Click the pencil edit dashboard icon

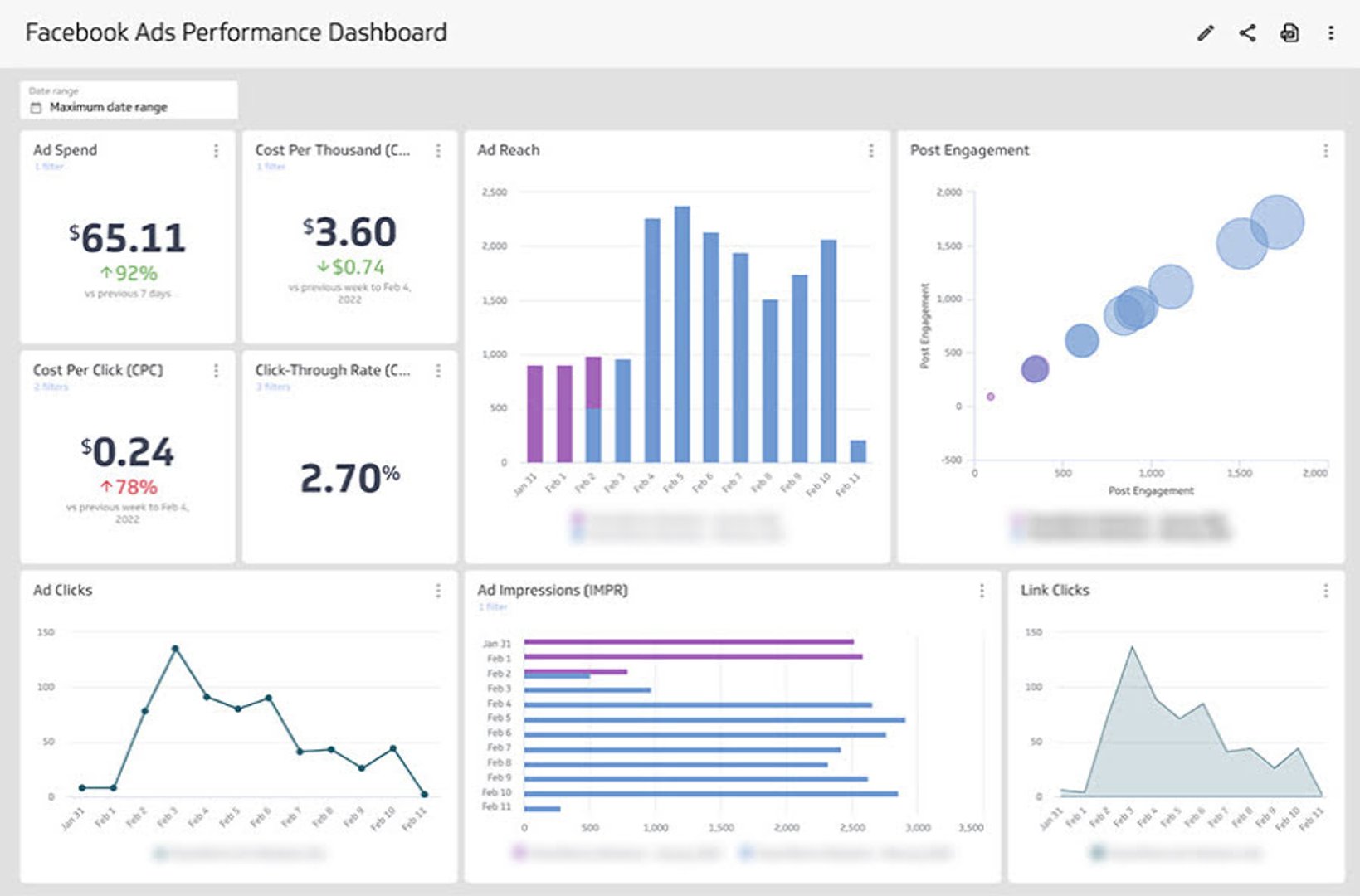[1205, 33]
